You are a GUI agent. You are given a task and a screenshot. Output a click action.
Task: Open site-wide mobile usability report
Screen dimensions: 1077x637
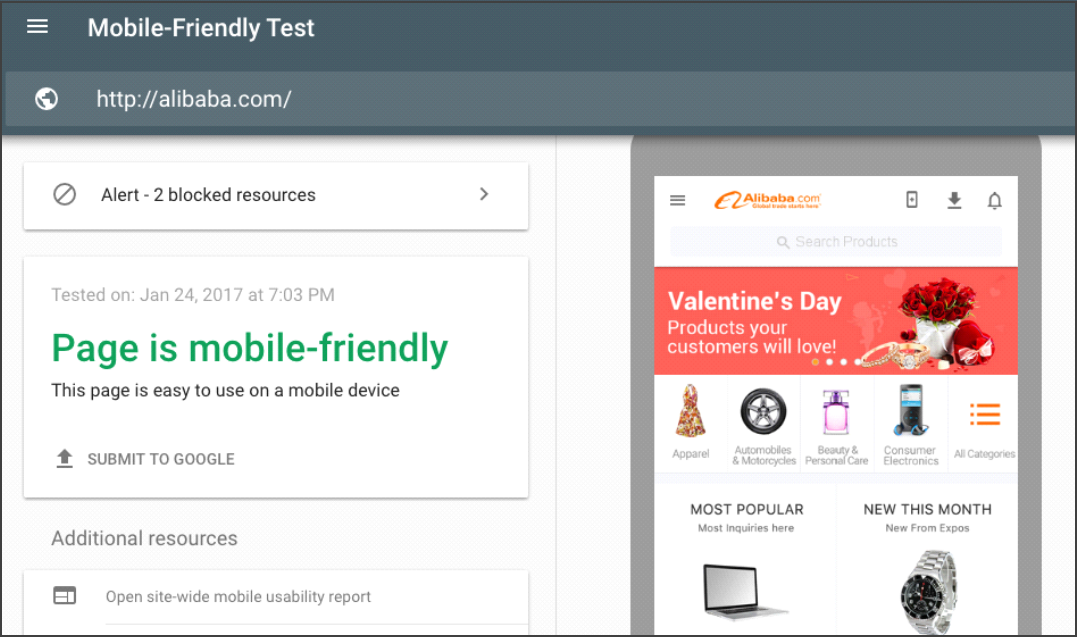click(238, 596)
